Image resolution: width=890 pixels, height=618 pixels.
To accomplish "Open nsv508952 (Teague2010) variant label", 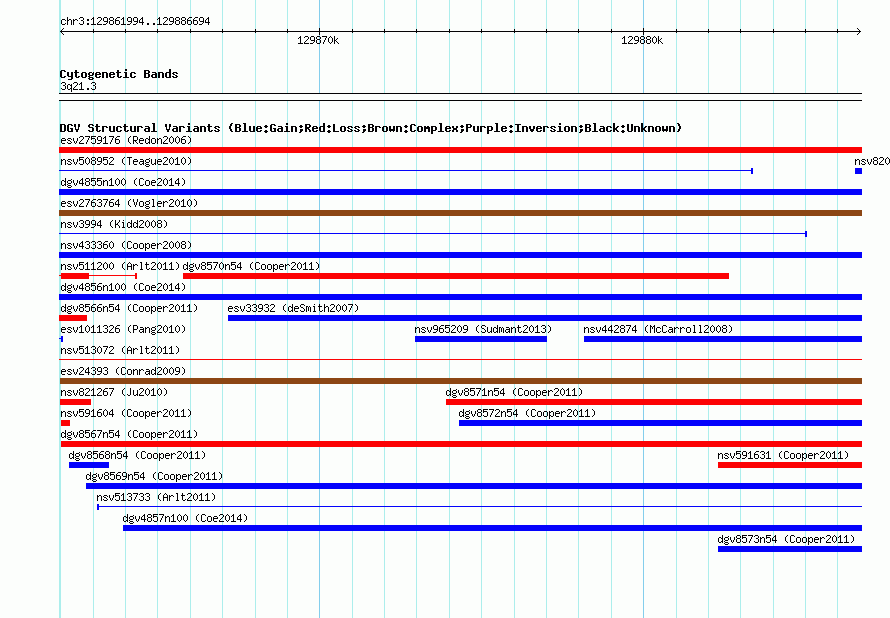I will tap(126, 161).
